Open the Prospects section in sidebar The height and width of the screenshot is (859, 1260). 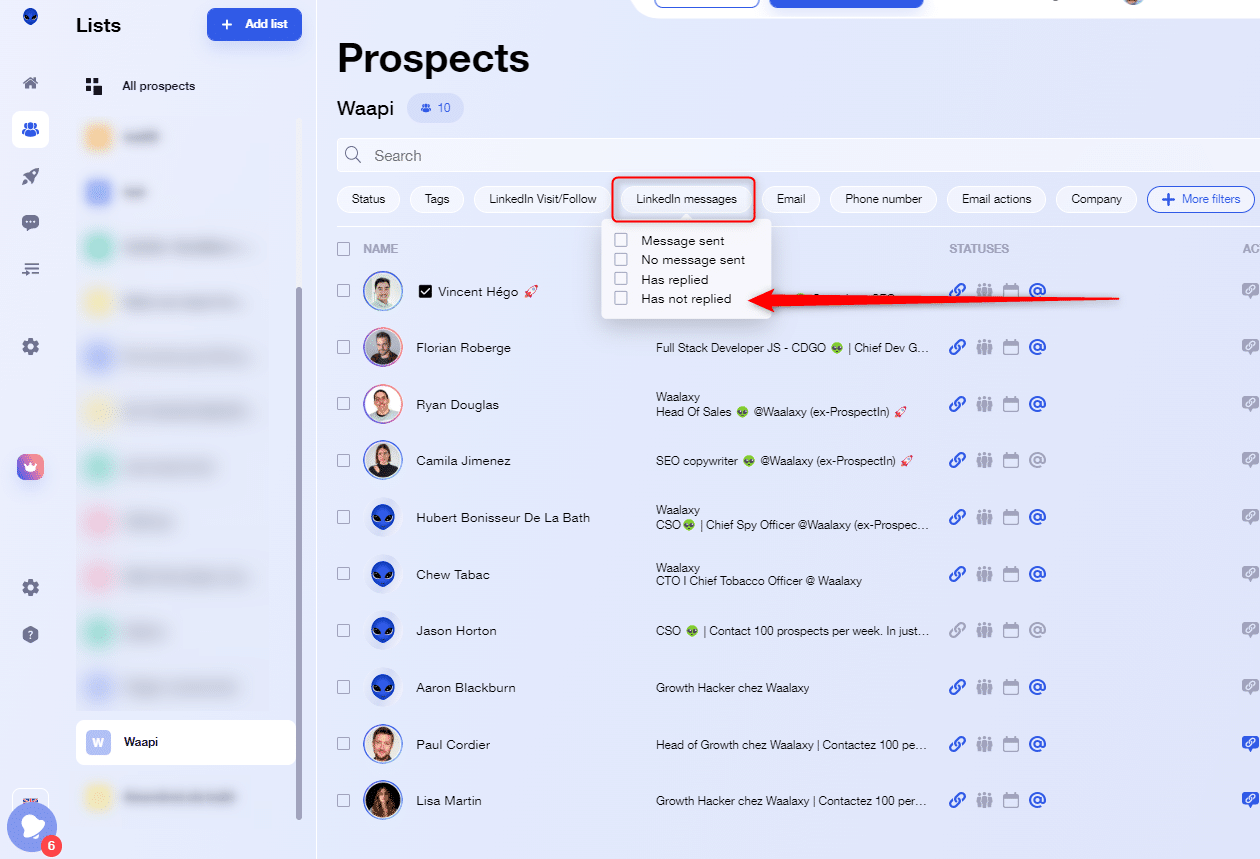30,129
